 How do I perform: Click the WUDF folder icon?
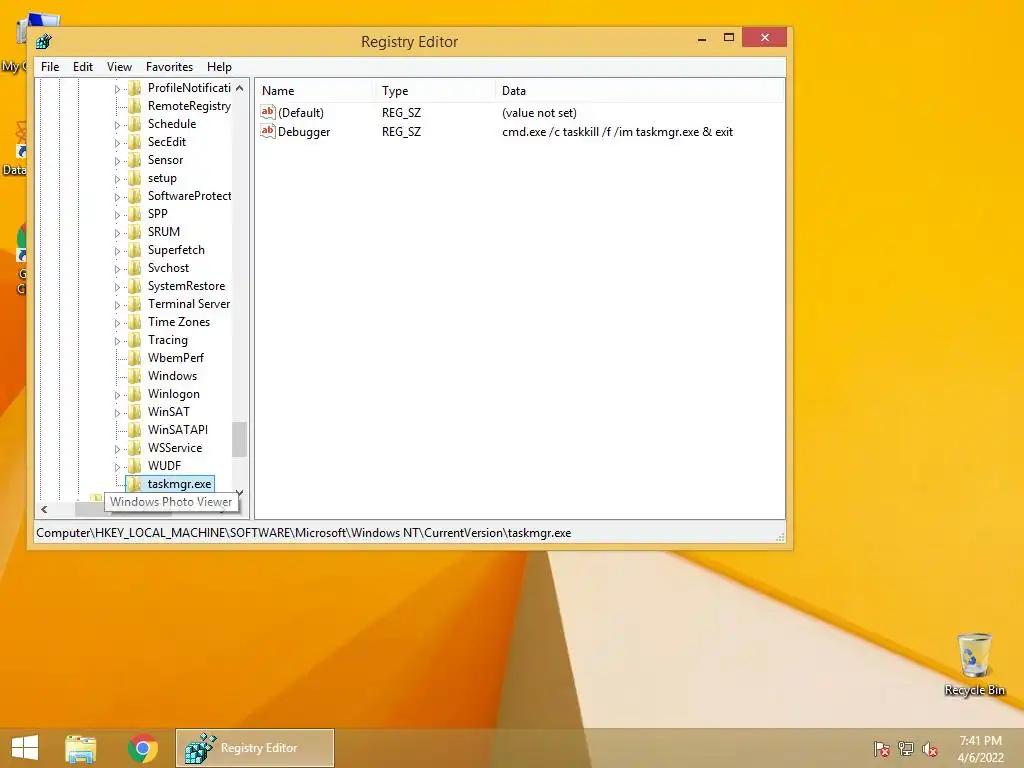coord(135,466)
